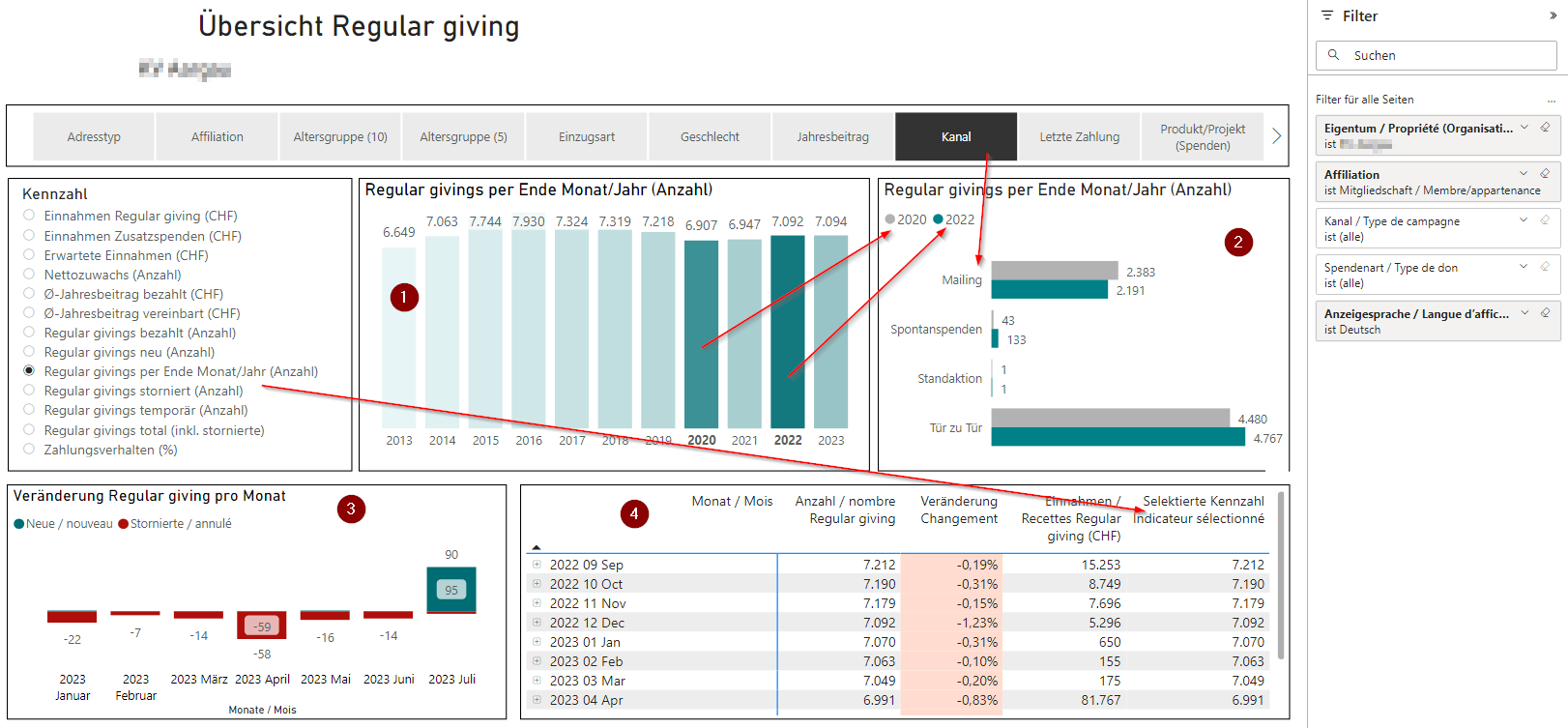The image size is (1568, 728).
Task: Open the Einzugsart tab
Action: click(x=587, y=136)
